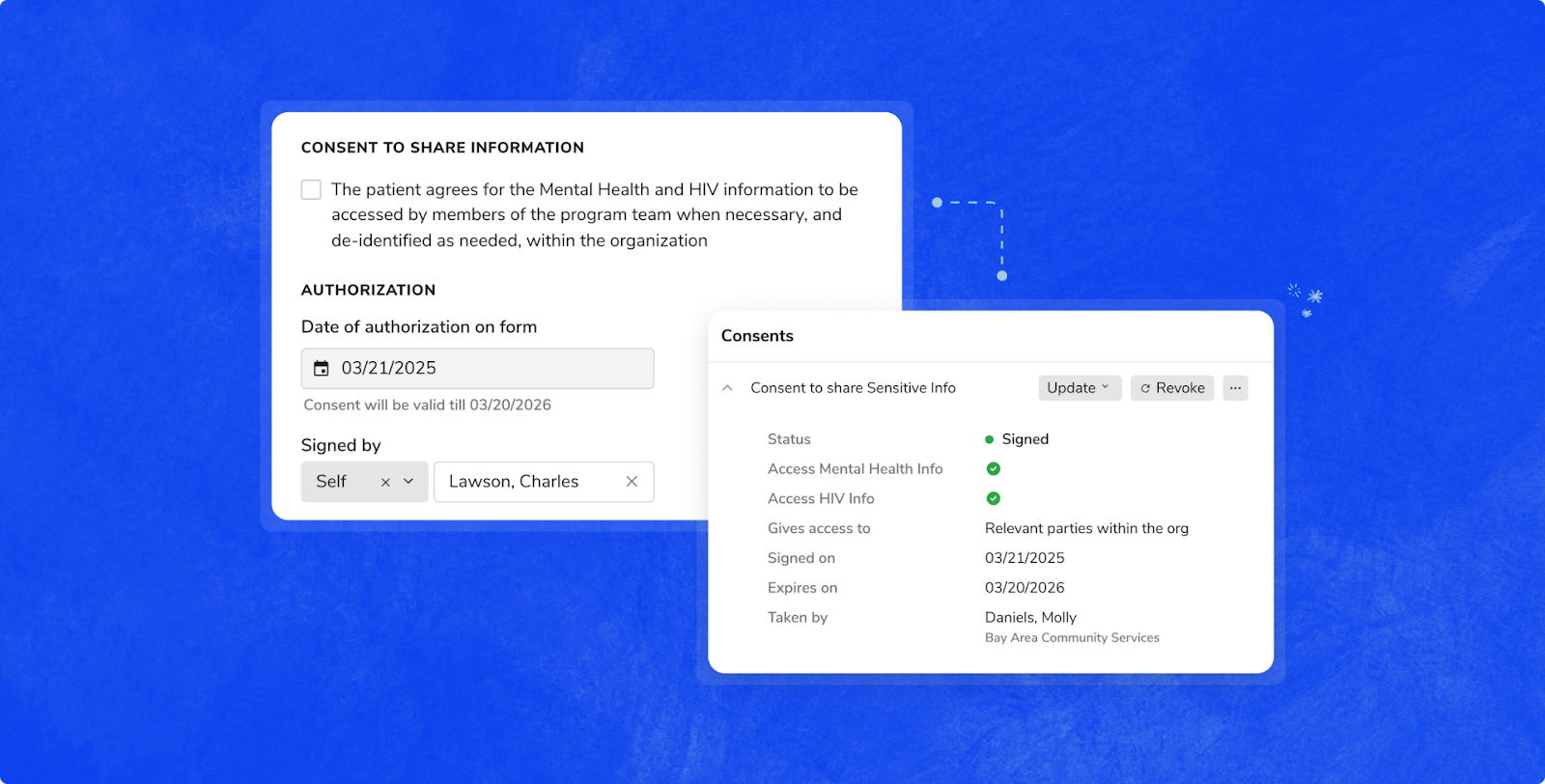Click the 'Access HIV Info' label
1545x784 pixels.
click(821, 499)
